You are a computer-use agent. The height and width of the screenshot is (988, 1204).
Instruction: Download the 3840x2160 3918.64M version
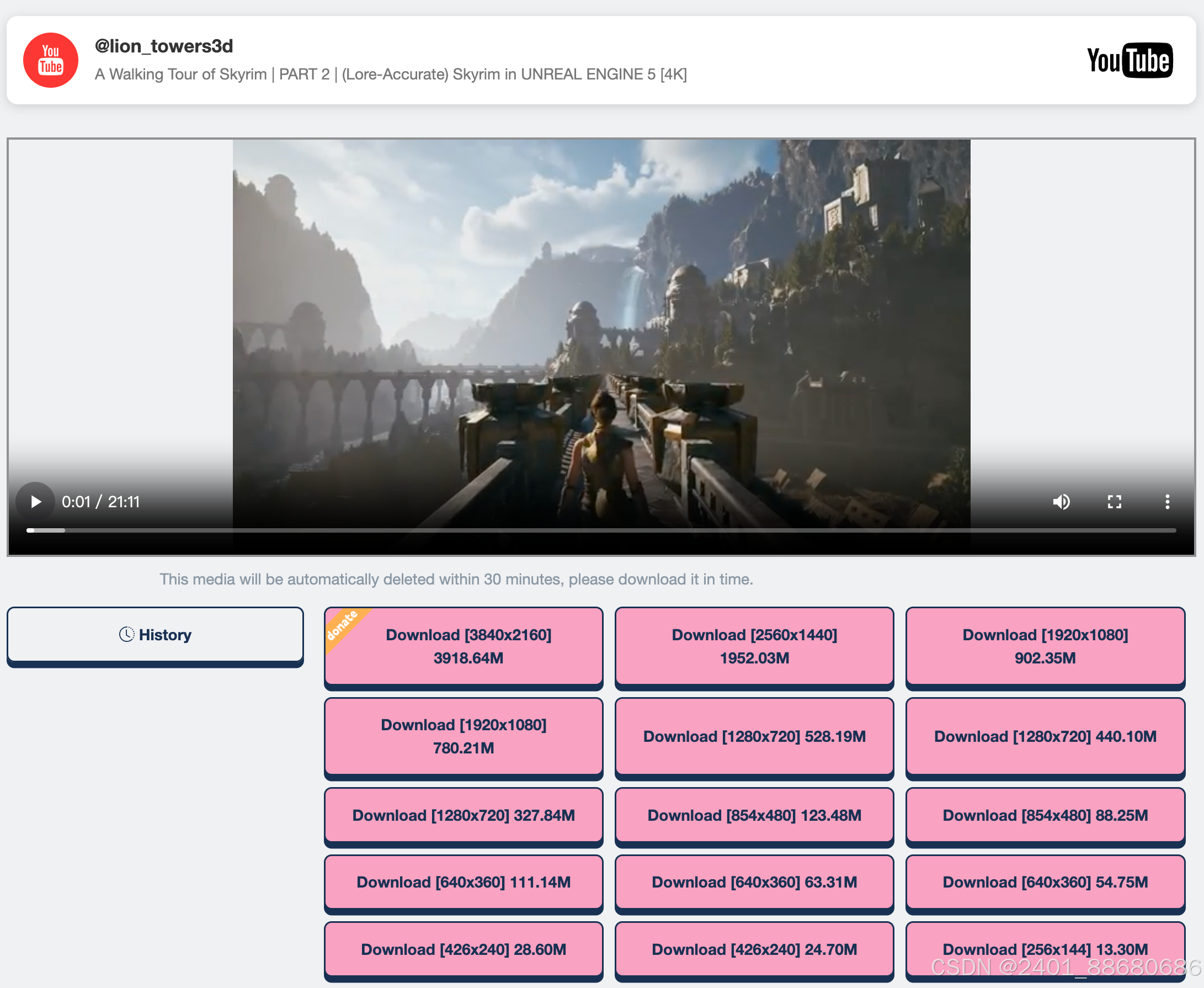[x=468, y=646]
